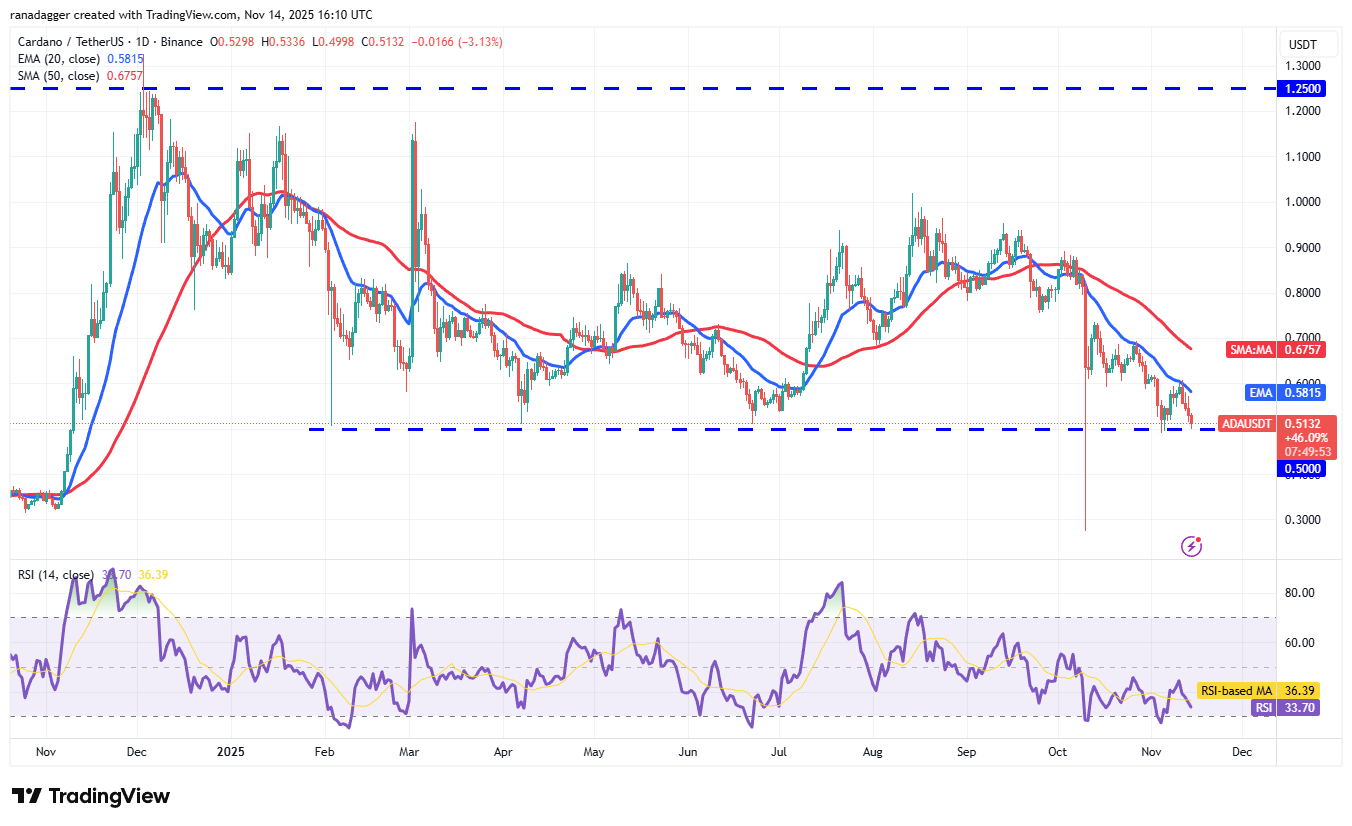Open the purple lightning quick-action icon
This screenshot has width=1352, height=826.
pos(1190,544)
